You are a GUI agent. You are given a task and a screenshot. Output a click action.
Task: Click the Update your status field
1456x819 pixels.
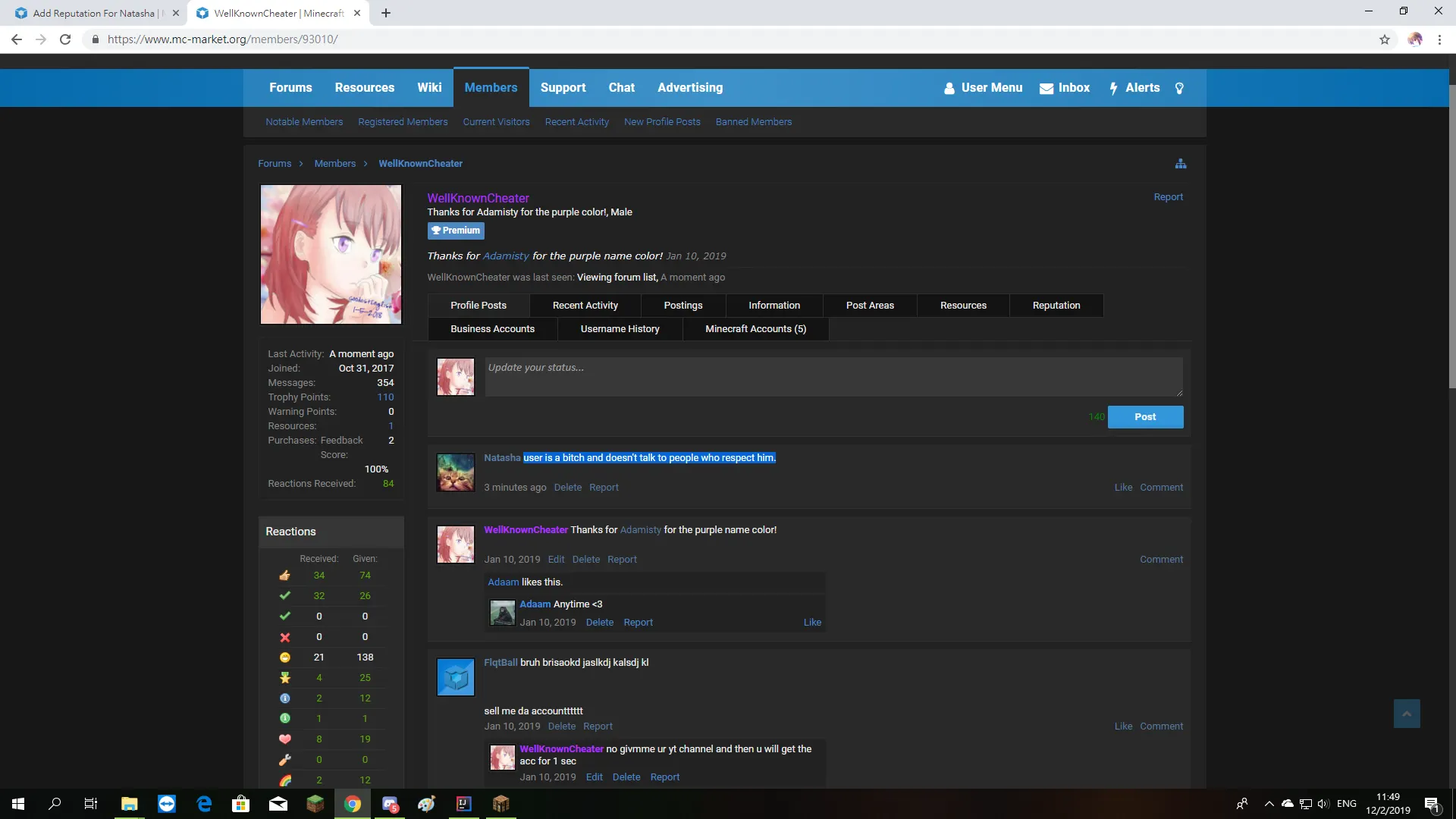[833, 377]
